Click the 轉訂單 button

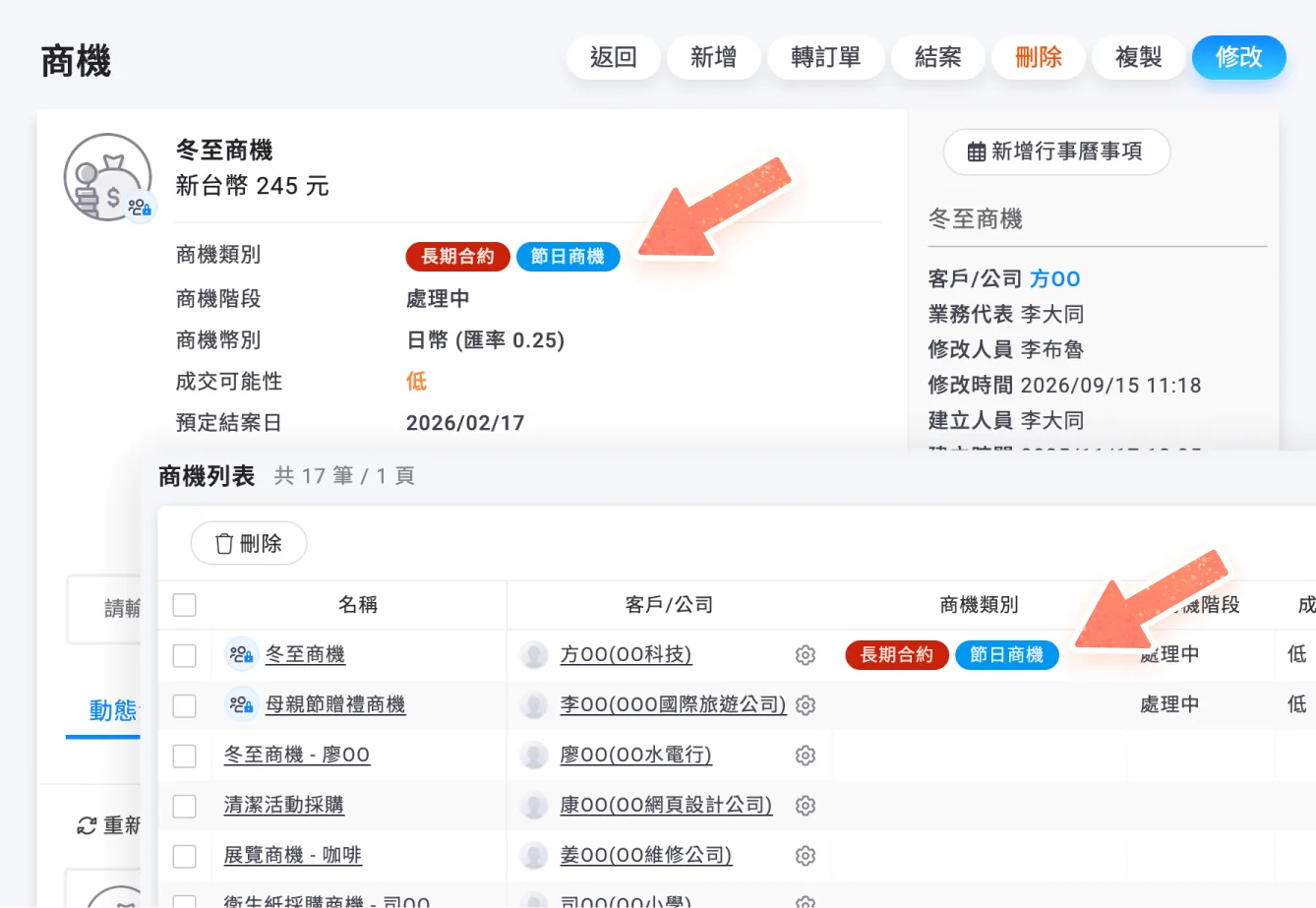point(826,57)
